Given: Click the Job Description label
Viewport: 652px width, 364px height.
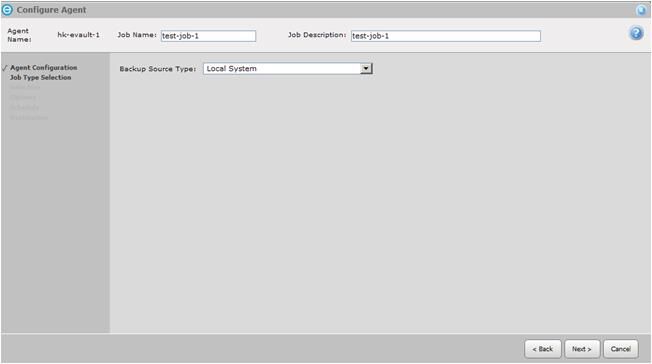Looking at the screenshot, I should (317, 35).
